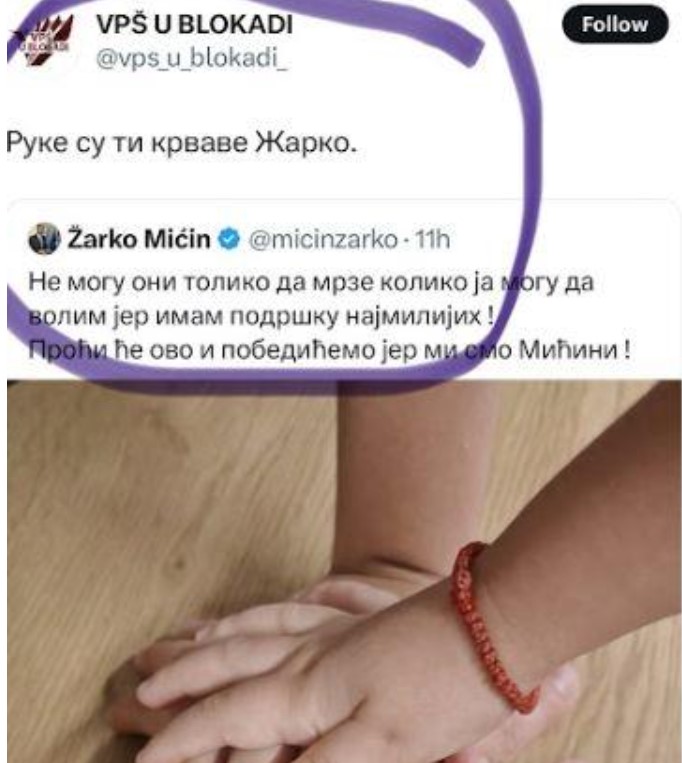Viewport: 682px width, 763px height.
Task: Click the 11h timestamp of quoted tweet
Action: (x=432, y=239)
